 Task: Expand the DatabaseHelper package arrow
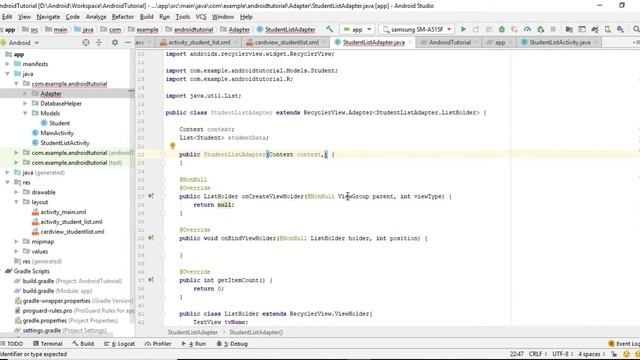coord(25,103)
